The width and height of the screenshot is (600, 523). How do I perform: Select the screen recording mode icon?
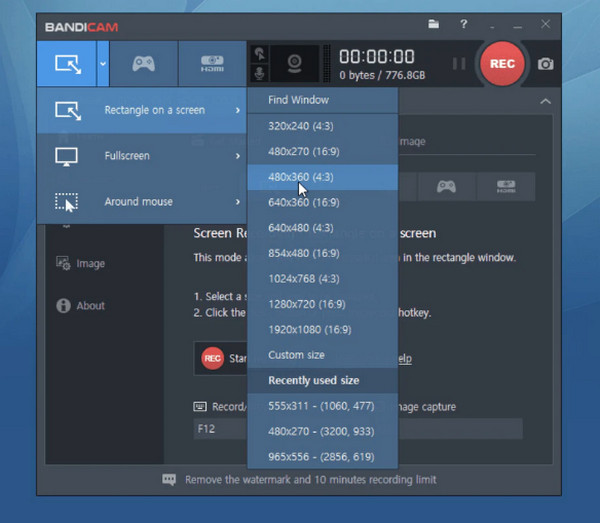click(67, 64)
